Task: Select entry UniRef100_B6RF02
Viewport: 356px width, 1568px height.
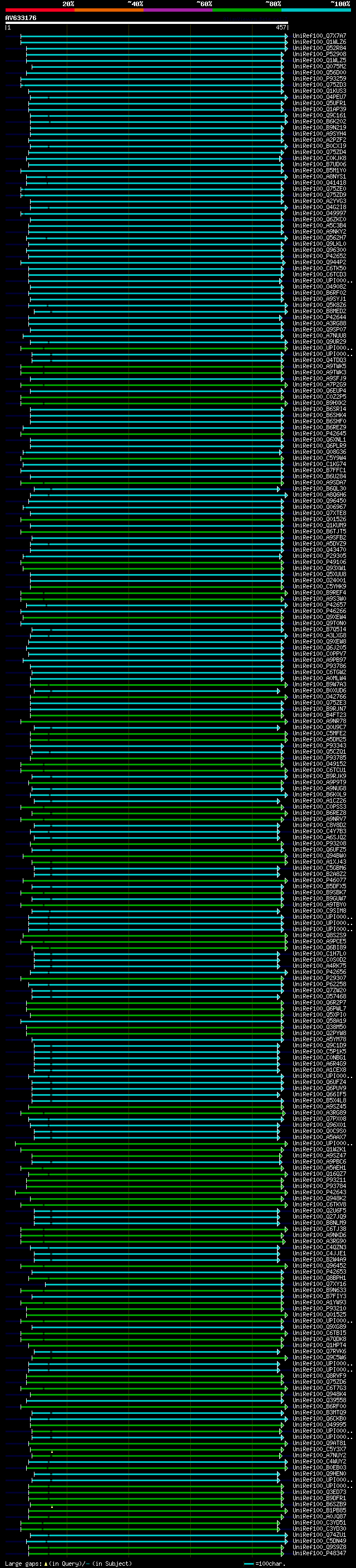Action: (319, 293)
